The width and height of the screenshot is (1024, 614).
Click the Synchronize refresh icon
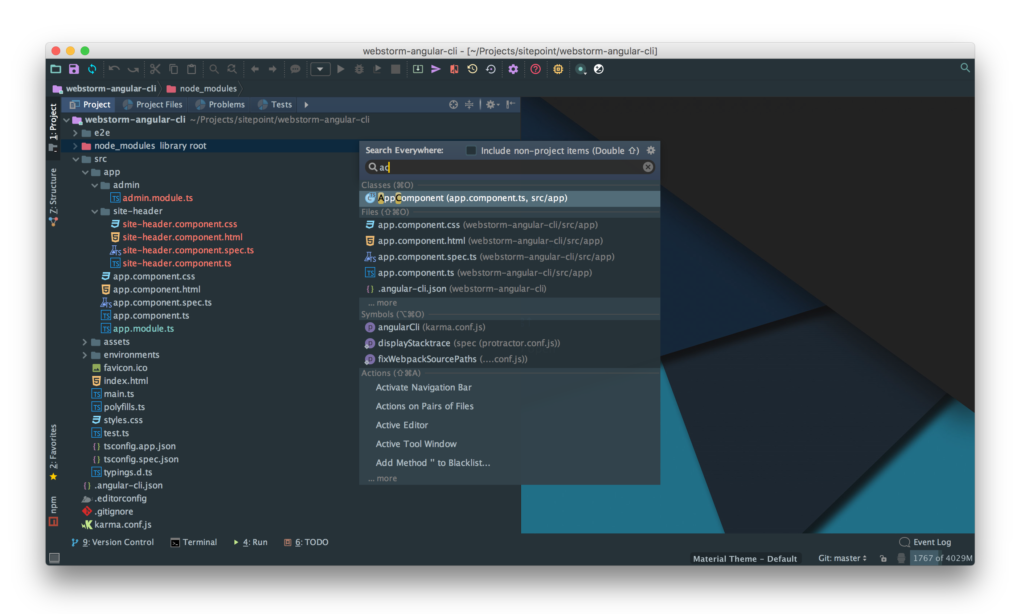point(92,69)
